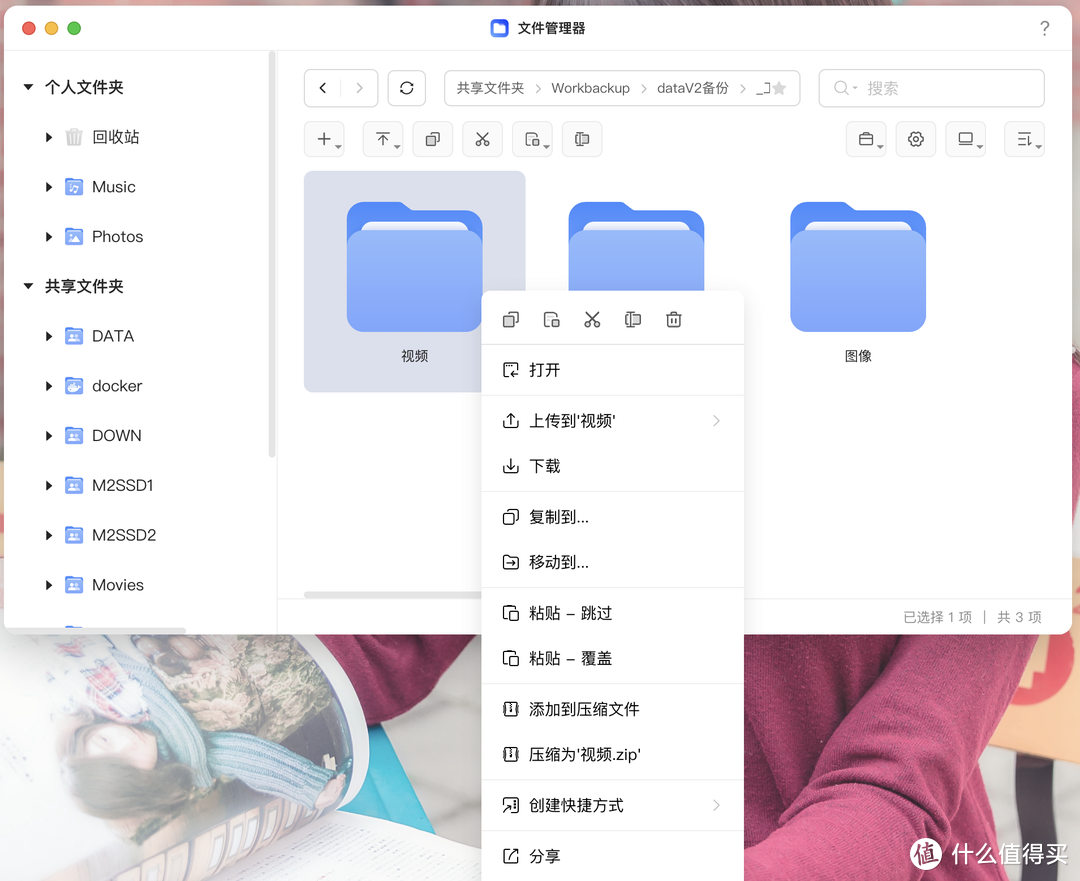This screenshot has width=1080, height=881.
Task: Open the file manager settings gear icon
Action: (915, 139)
